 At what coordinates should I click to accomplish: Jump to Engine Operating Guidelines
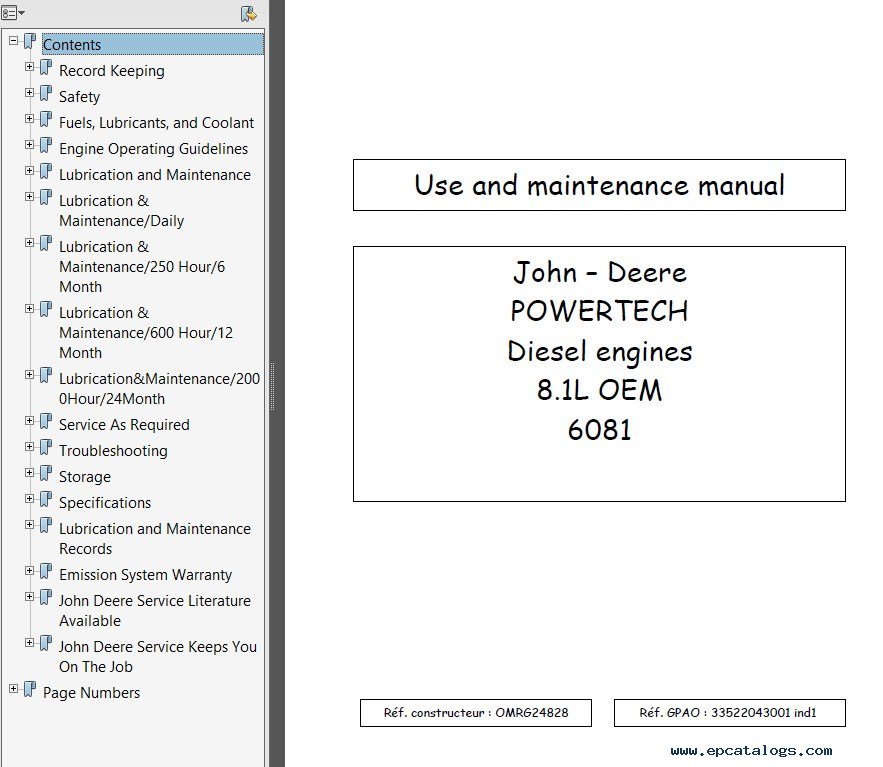(x=153, y=149)
